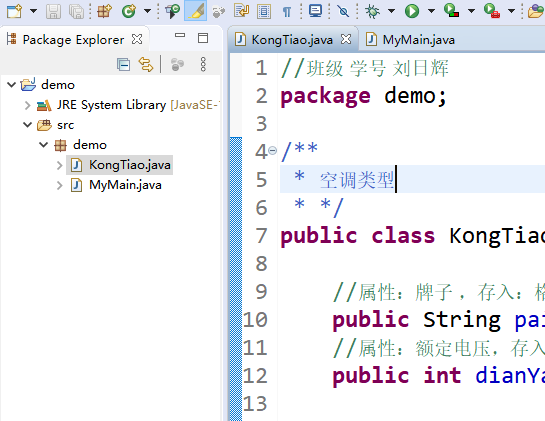Click the Save disk icon
545x421 pixels.
[54, 11]
